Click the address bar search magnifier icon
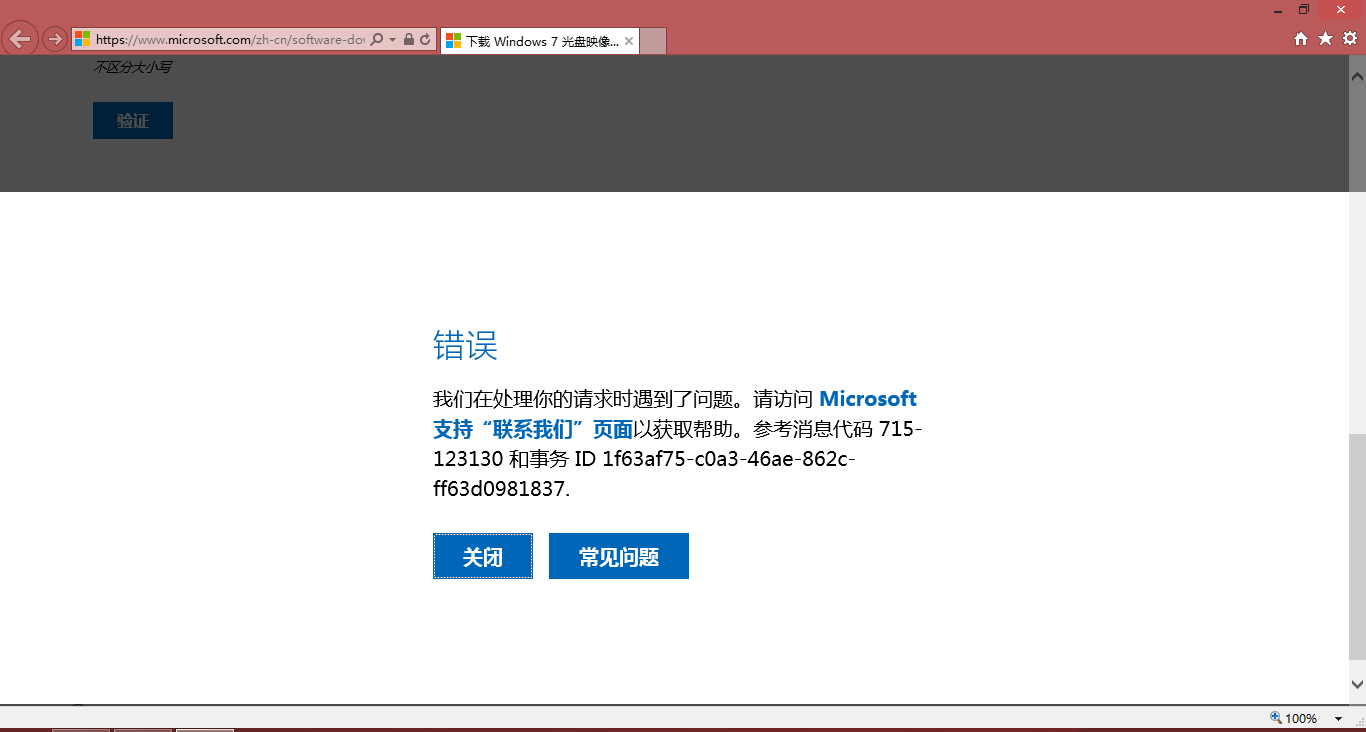 377,40
